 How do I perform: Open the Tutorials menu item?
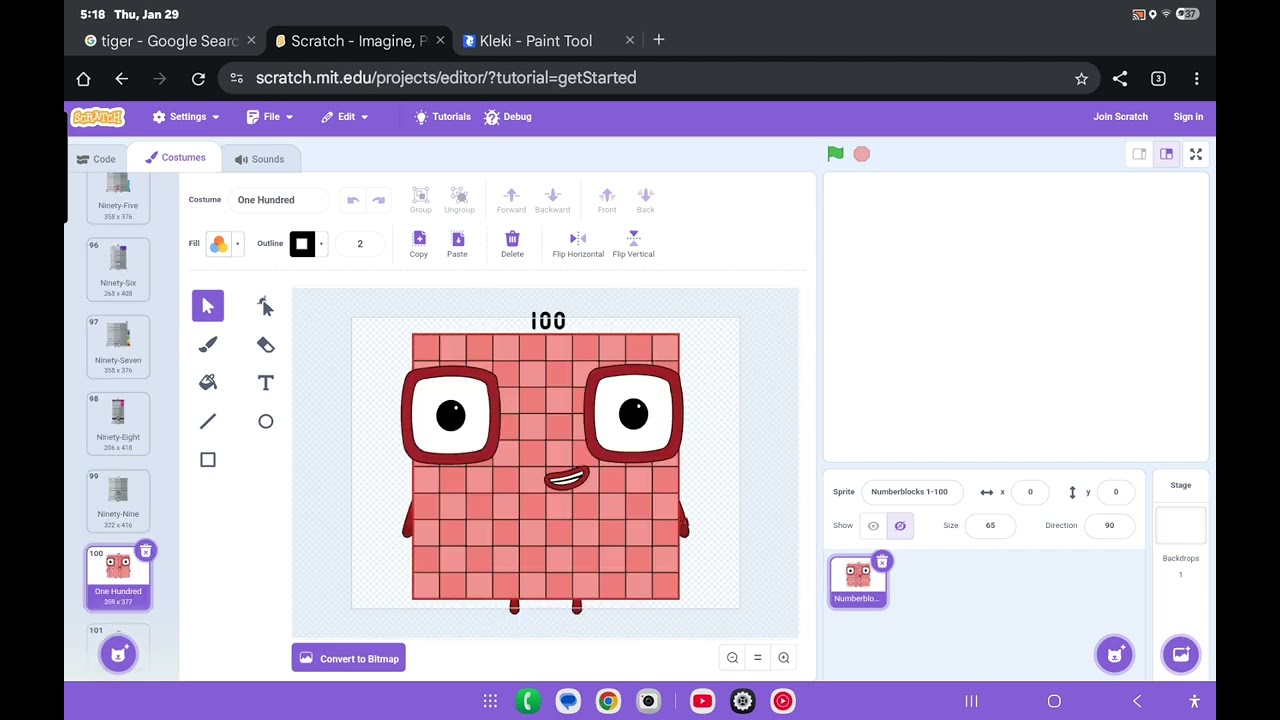(x=442, y=117)
